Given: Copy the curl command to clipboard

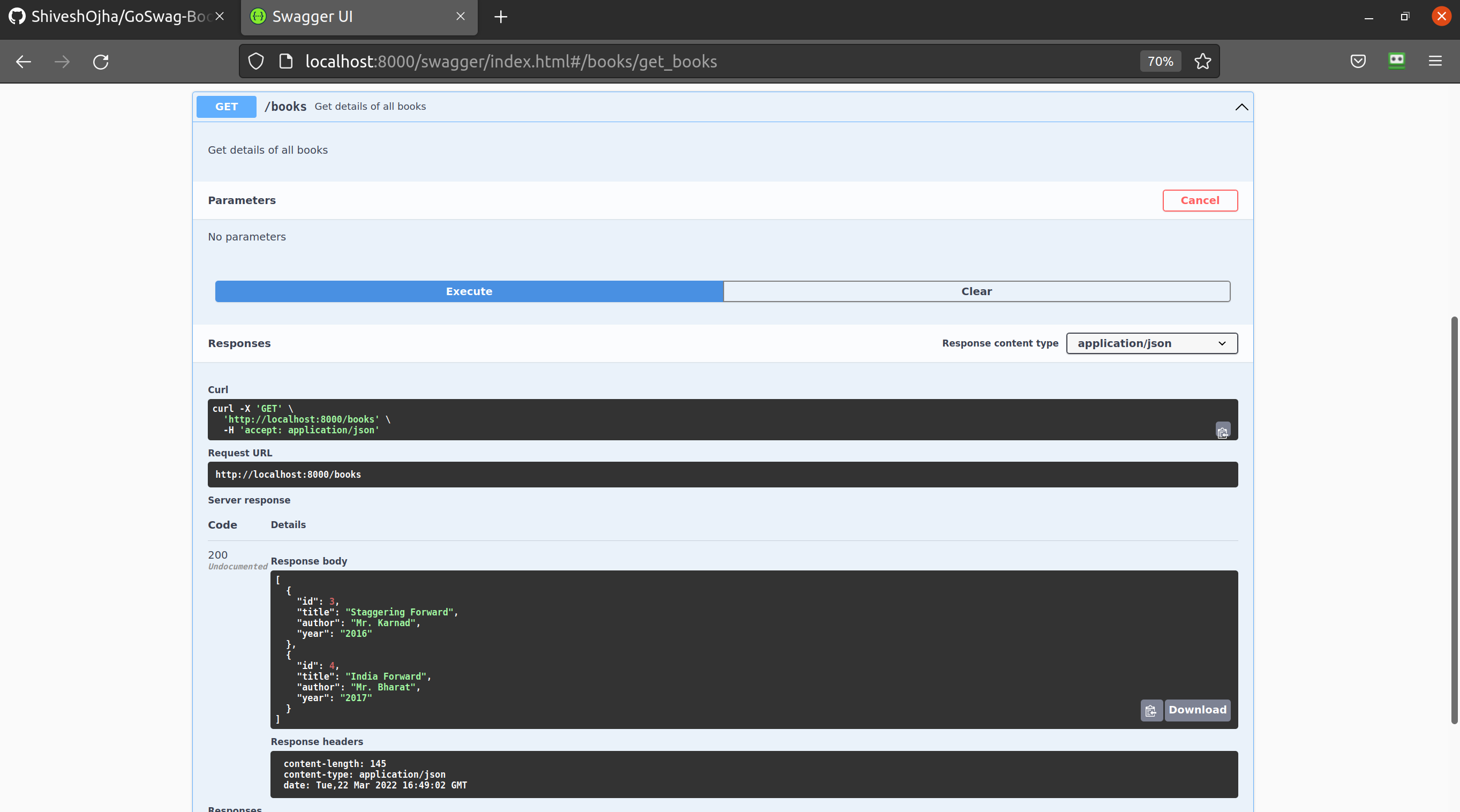Looking at the screenshot, I should [x=1222, y=431].
